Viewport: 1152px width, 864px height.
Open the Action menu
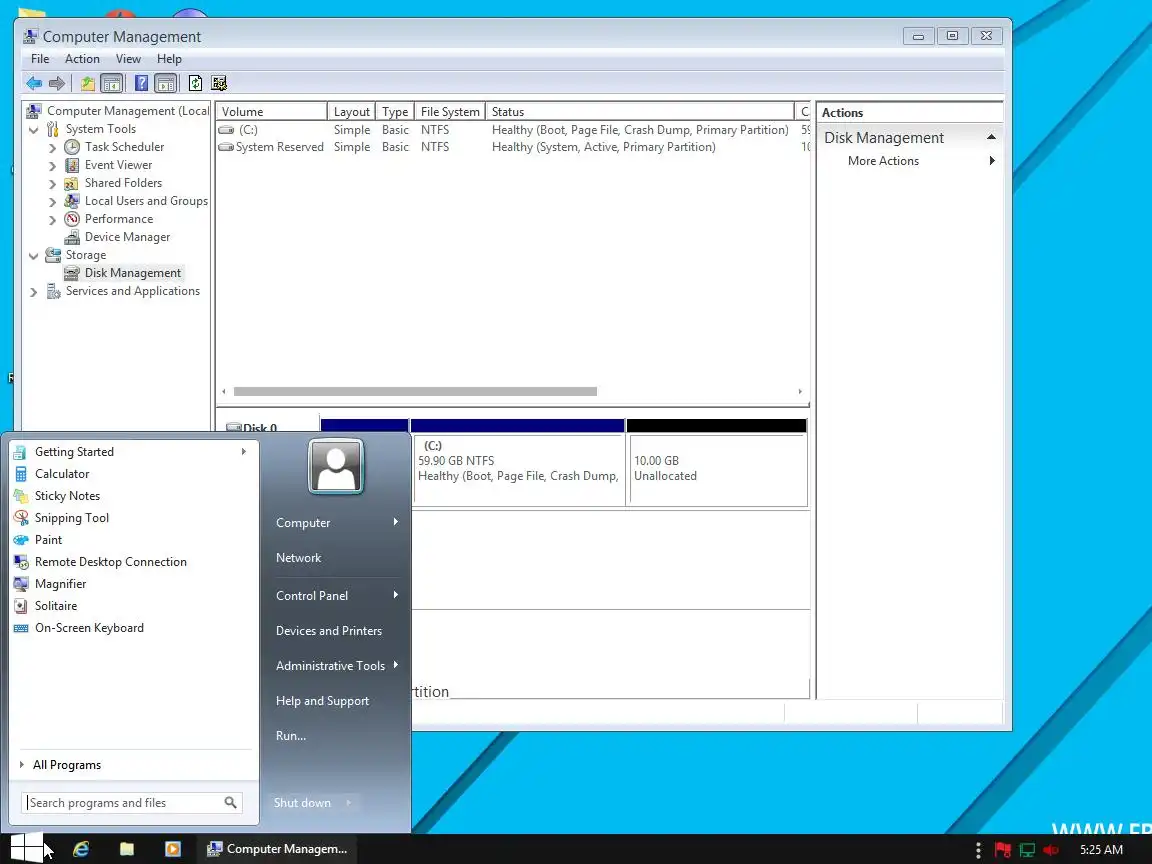pos(82,59)
